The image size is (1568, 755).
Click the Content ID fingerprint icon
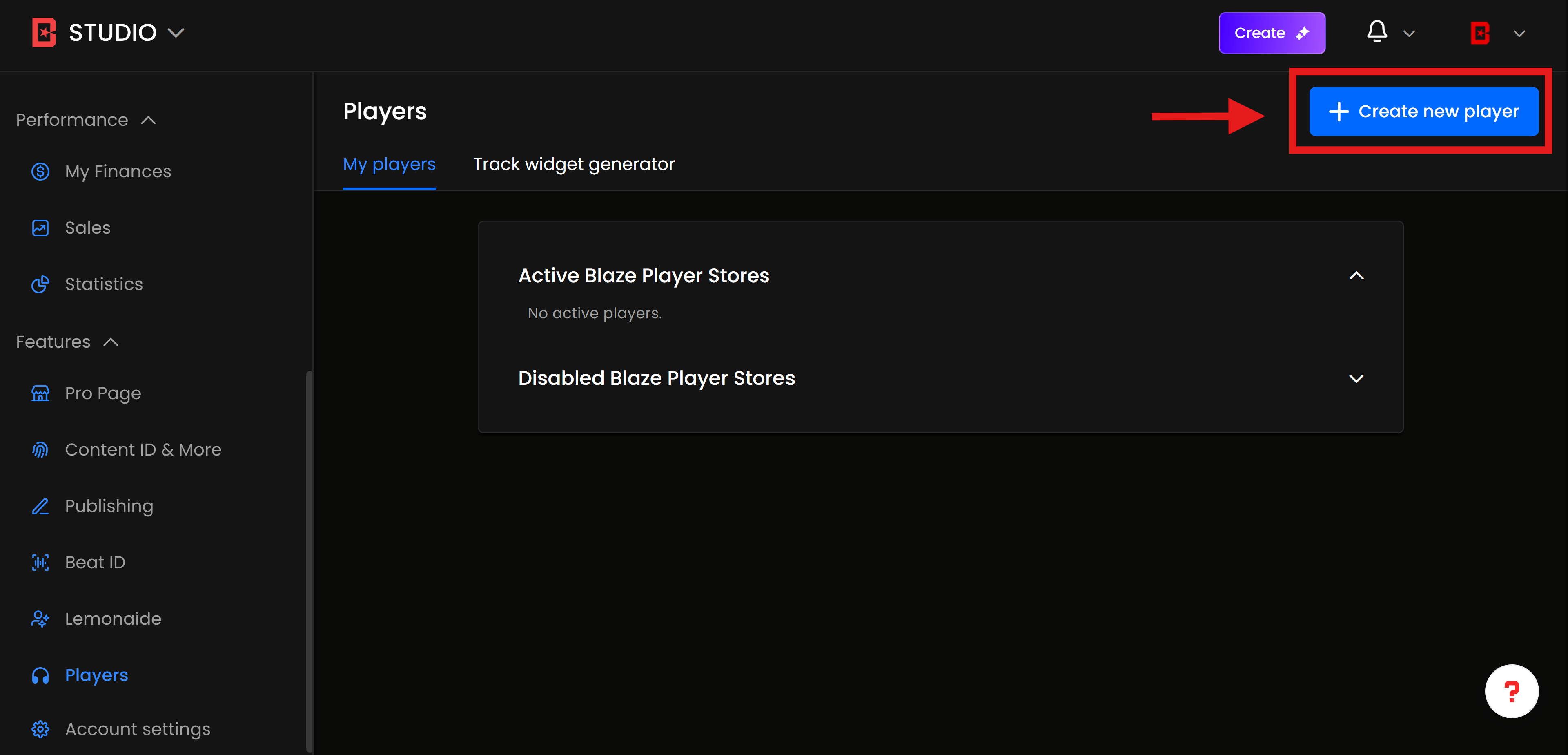pyautogui.click(x=40, y=450)
